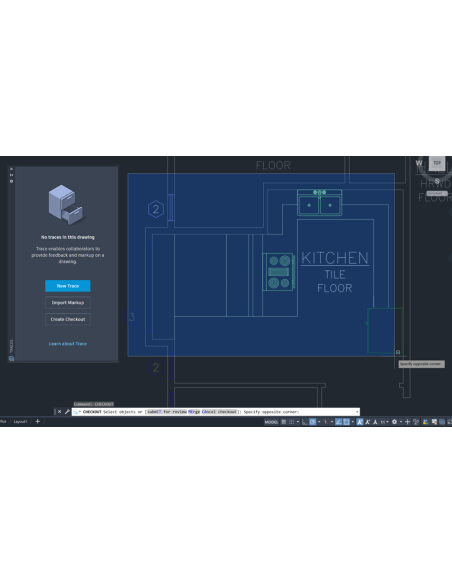Toggle show annotation objects
This screenshot has height=584, width=452.
360,422
